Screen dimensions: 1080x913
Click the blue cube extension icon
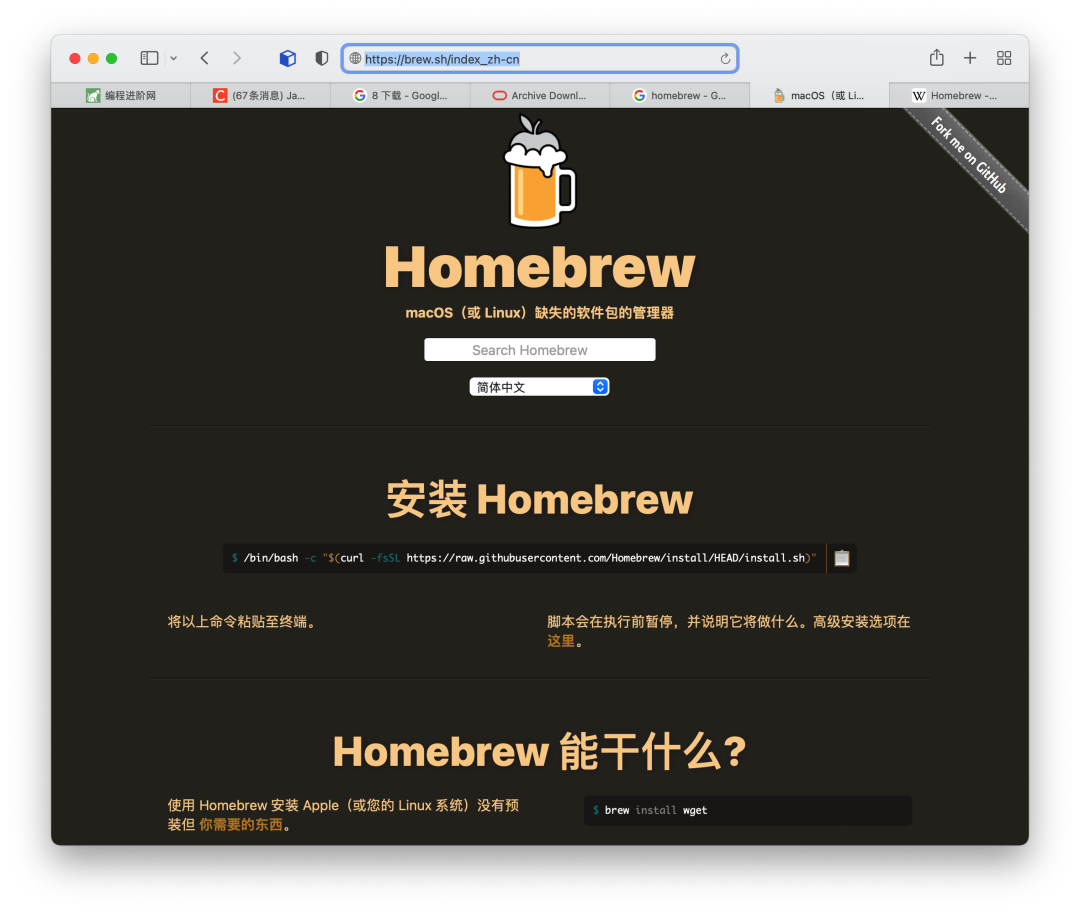288,59
